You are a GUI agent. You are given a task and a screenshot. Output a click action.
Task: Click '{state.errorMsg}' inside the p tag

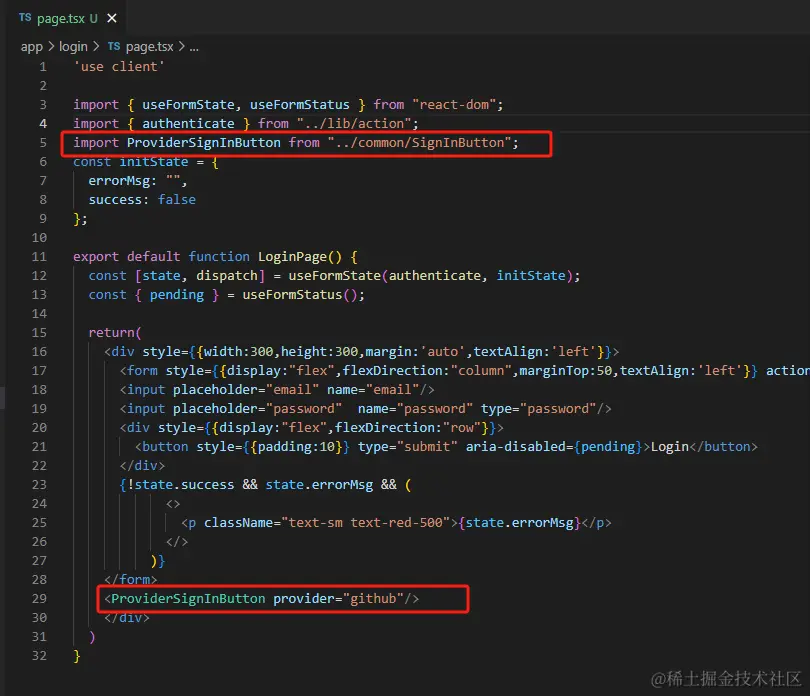click(520, 523)
